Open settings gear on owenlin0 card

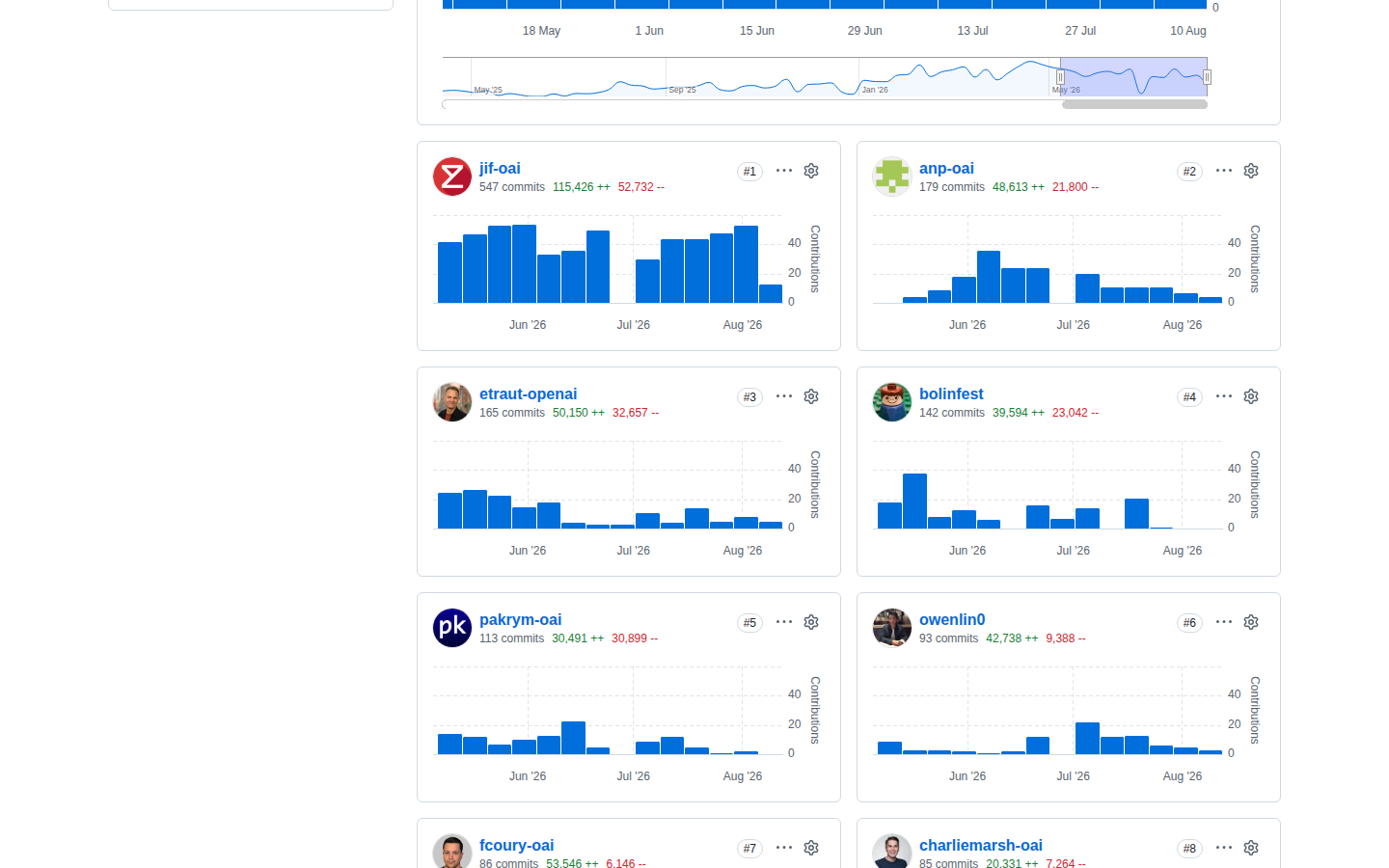(1251, 622)
